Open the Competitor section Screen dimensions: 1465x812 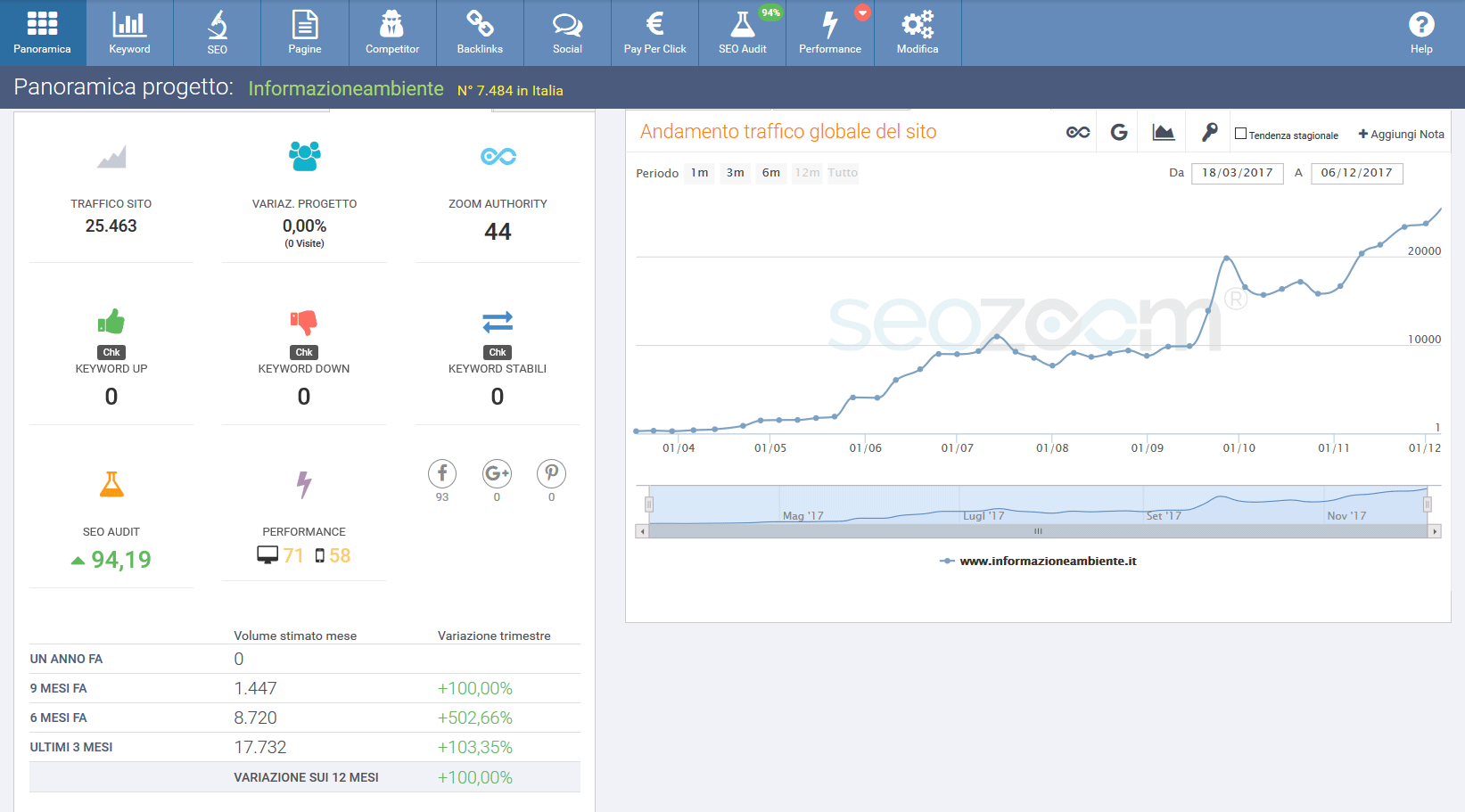[x=392, y=33]
